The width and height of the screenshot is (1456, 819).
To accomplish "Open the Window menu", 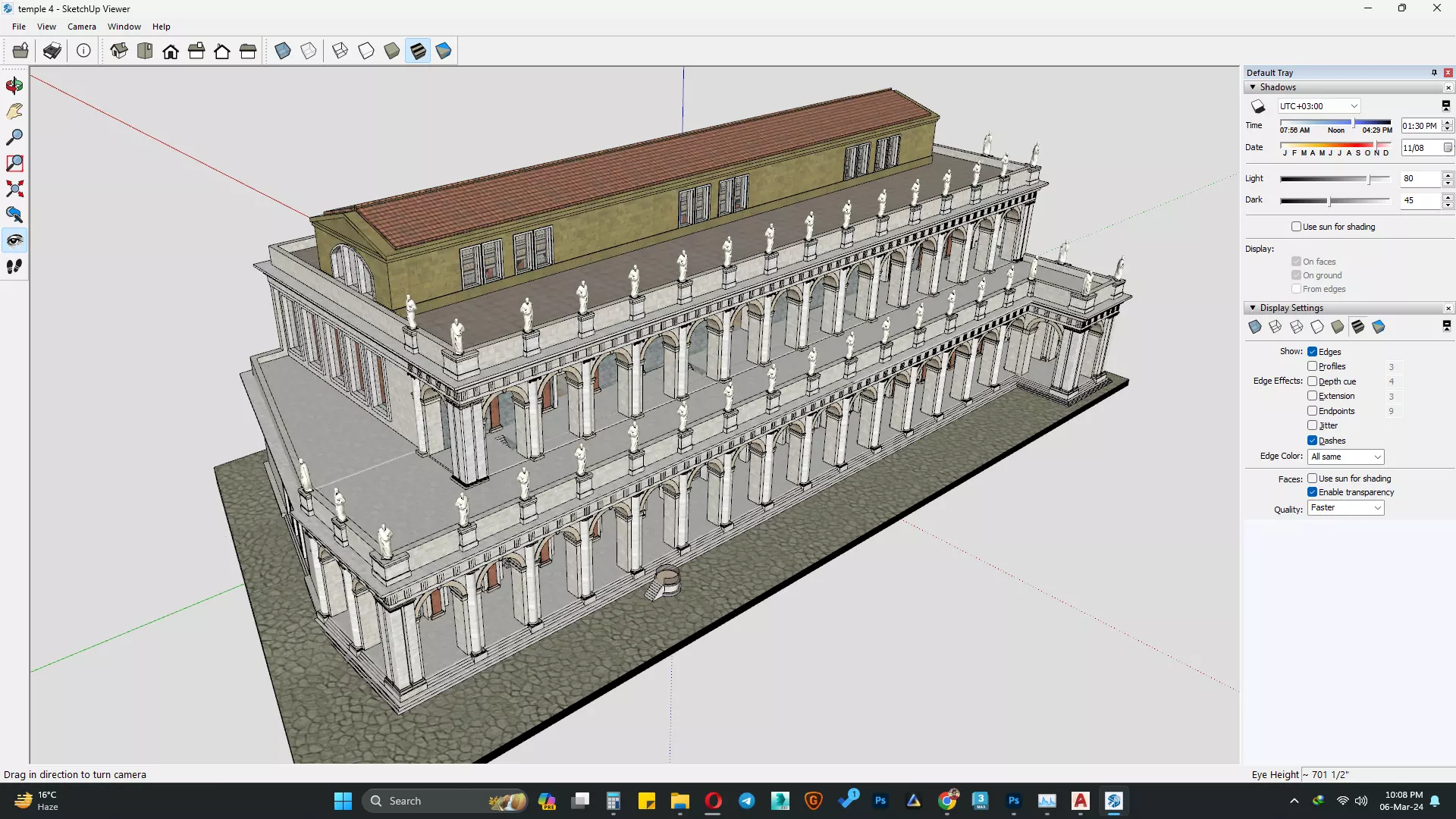I will point(124,27).
